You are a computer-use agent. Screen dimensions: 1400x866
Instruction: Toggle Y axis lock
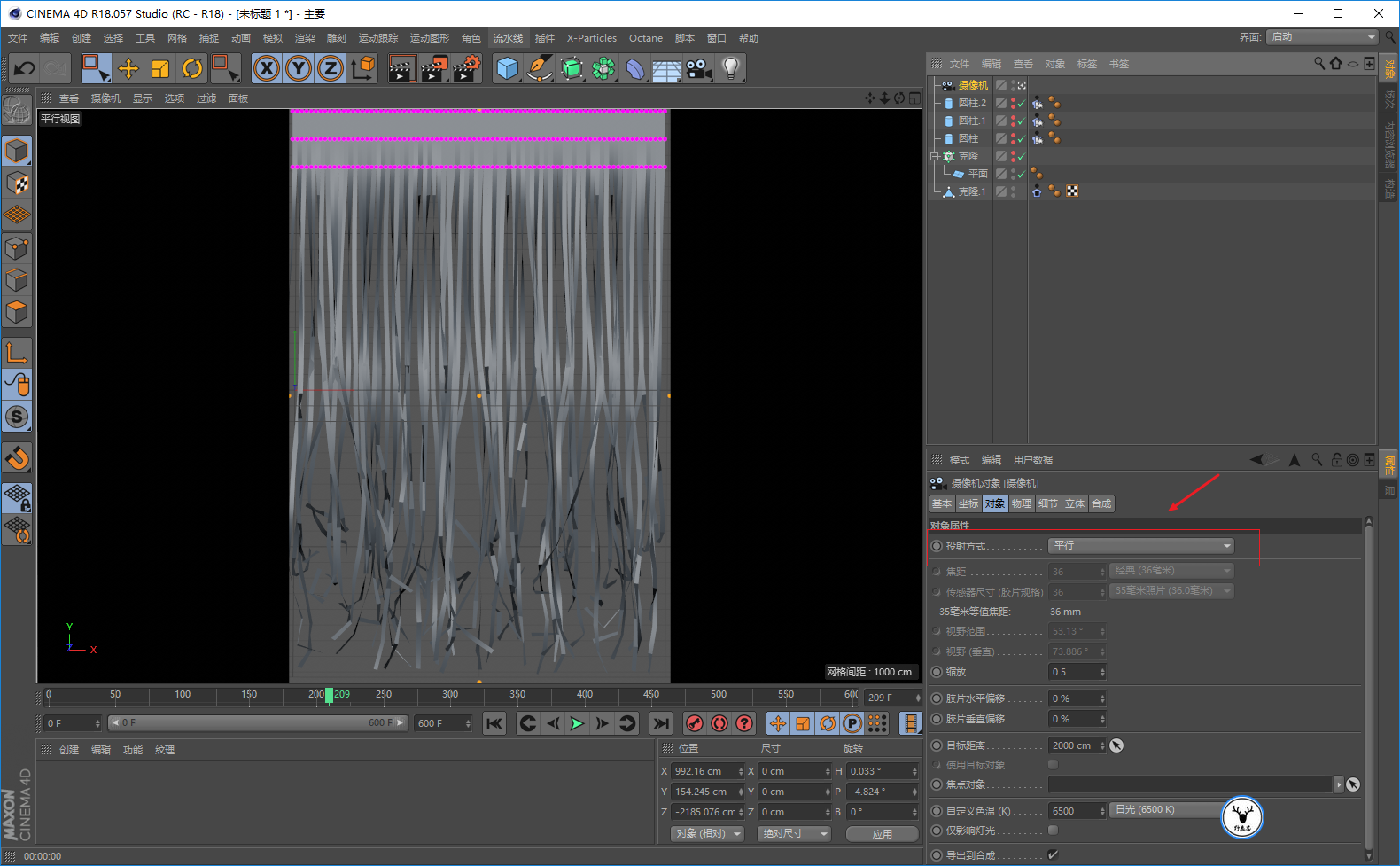299,68
